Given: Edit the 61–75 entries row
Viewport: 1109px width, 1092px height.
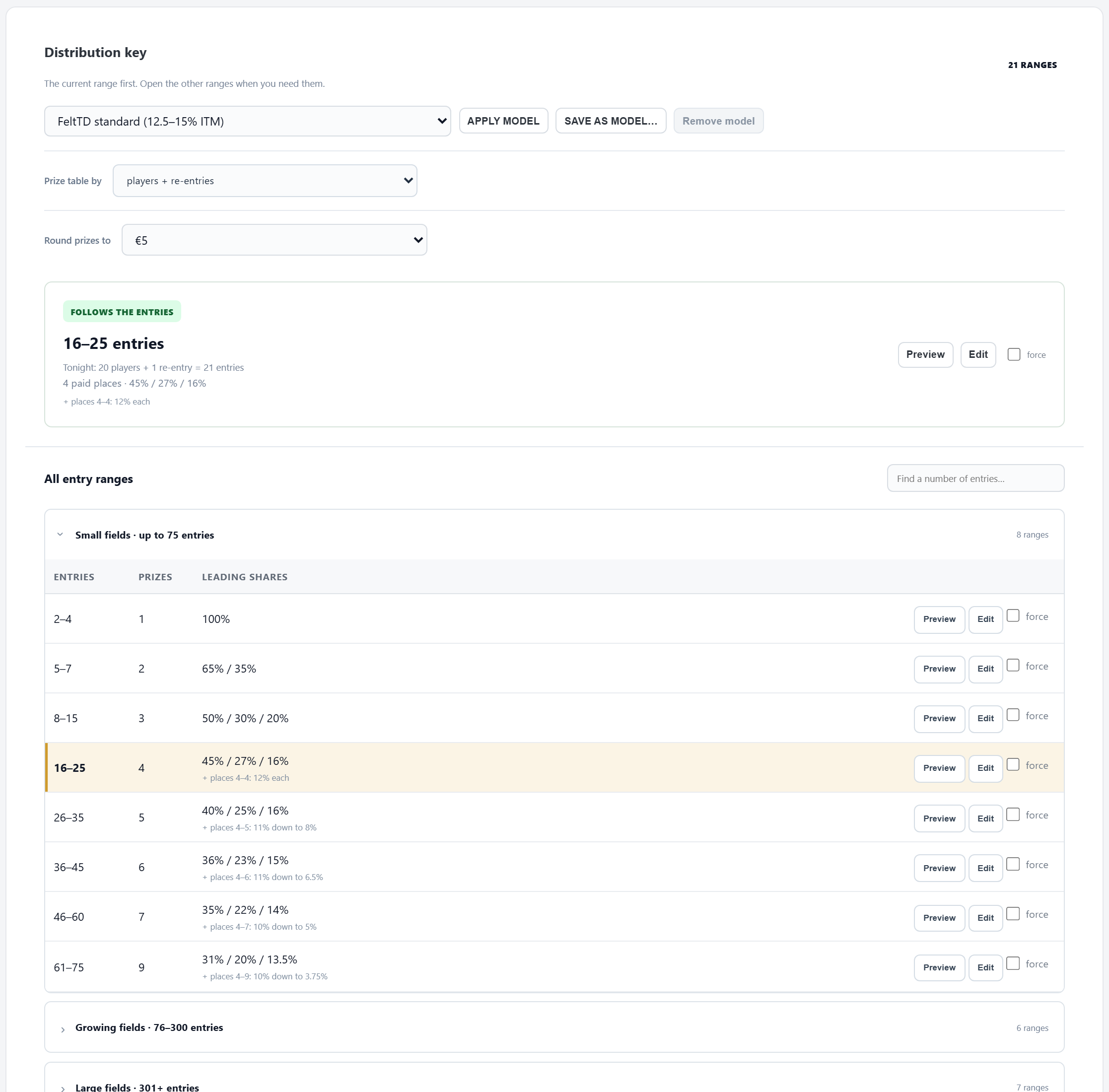Looking at the screenshot, I should pos(985,967).
